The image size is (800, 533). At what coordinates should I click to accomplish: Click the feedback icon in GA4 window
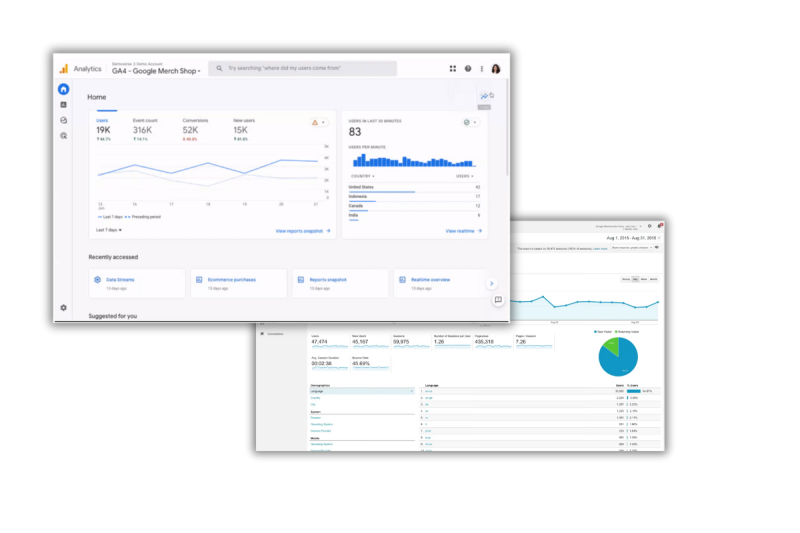click(x=498, y=300)
